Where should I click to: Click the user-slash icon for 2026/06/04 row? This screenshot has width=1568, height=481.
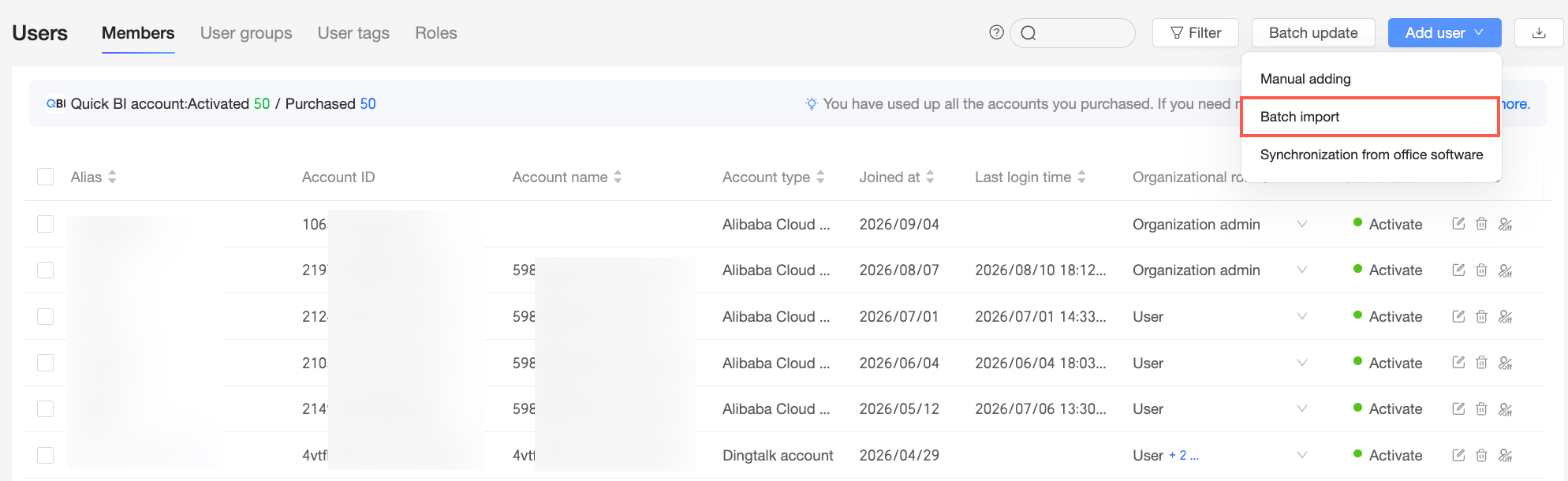[x=1505, y=363]
